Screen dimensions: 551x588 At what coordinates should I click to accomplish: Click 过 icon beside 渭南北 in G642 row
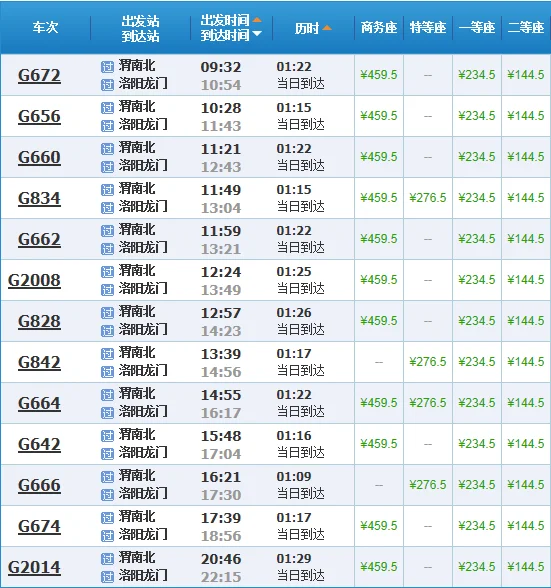point(107,436)
